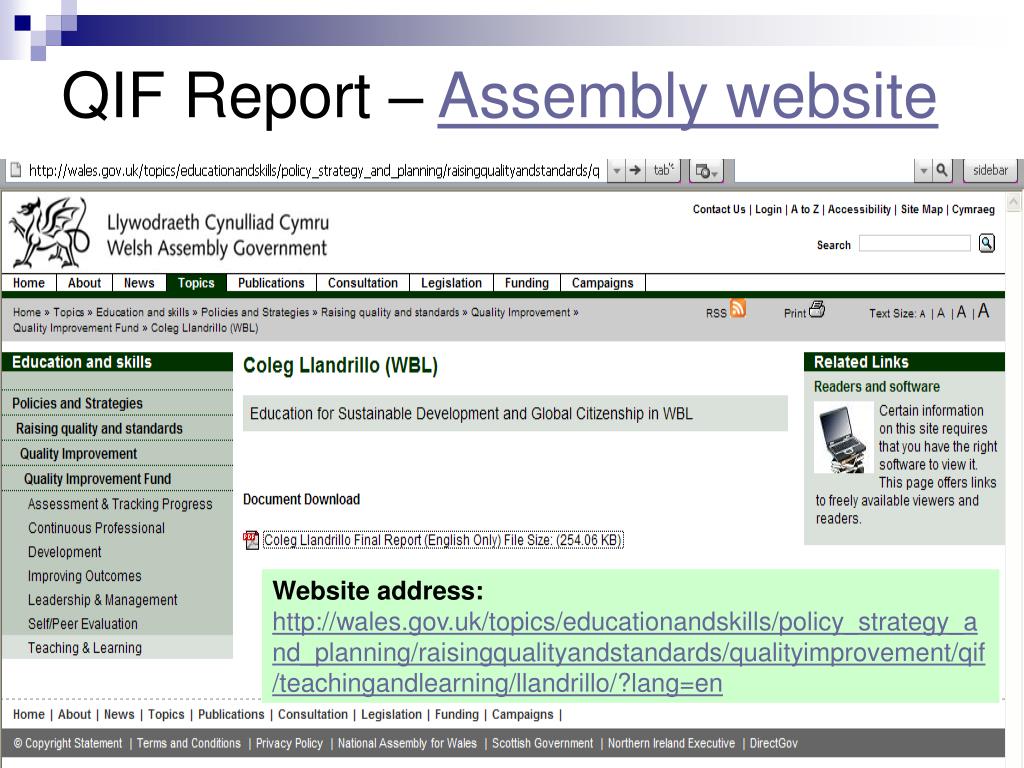Screen dimensions: 1024x768
Task: Open the Contact Us link
Action: click(x=719, y=210)
